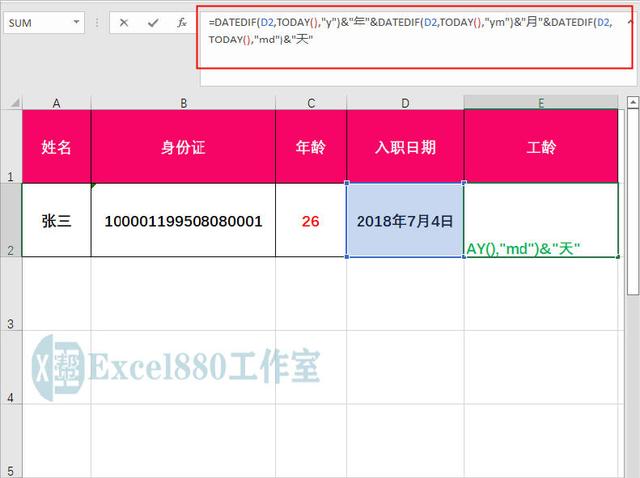Click the vertical scrollbar up arrow
640x478 pixels.
point(633,102)
